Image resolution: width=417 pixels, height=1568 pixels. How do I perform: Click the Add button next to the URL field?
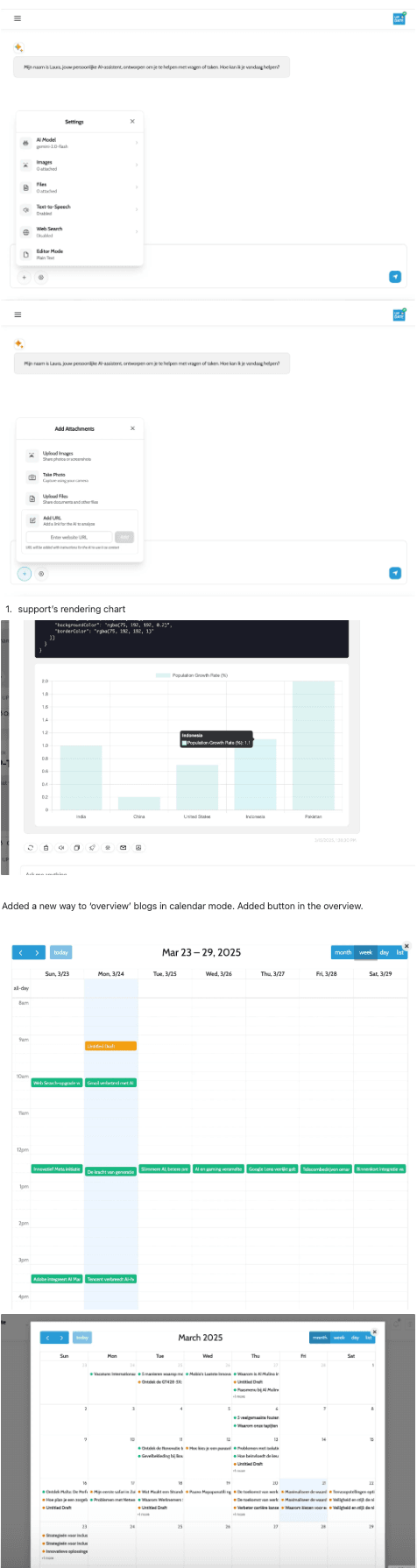tap(124, 537)
